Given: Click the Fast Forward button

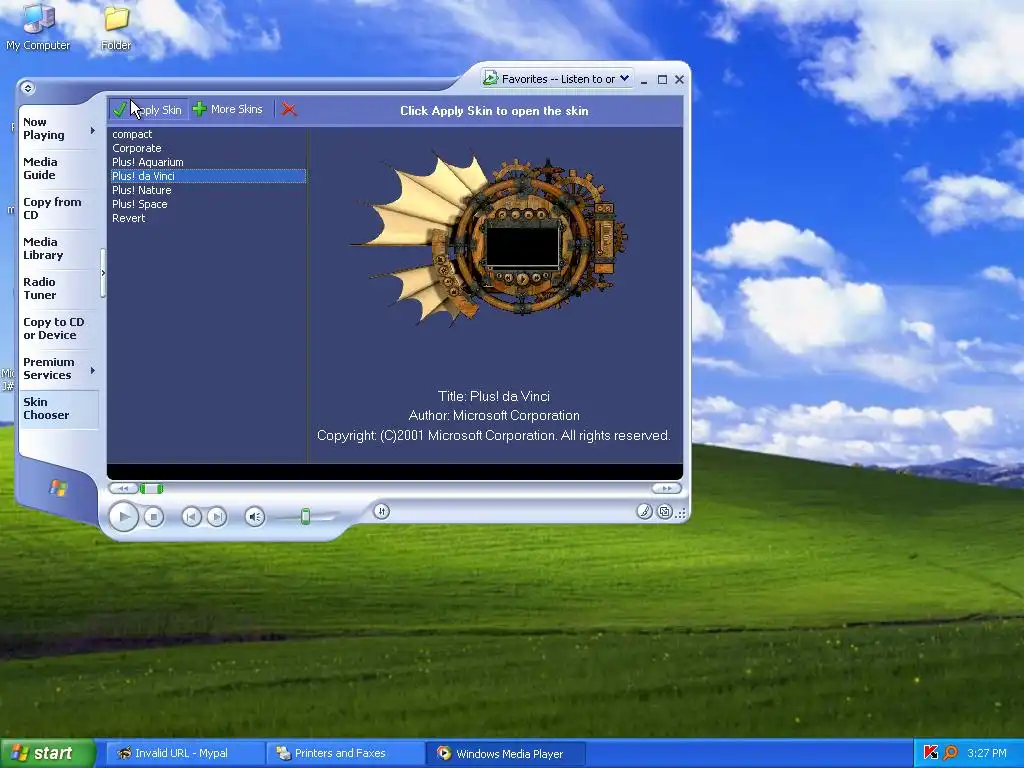Looking at the screenshot, I should [667, 488].
